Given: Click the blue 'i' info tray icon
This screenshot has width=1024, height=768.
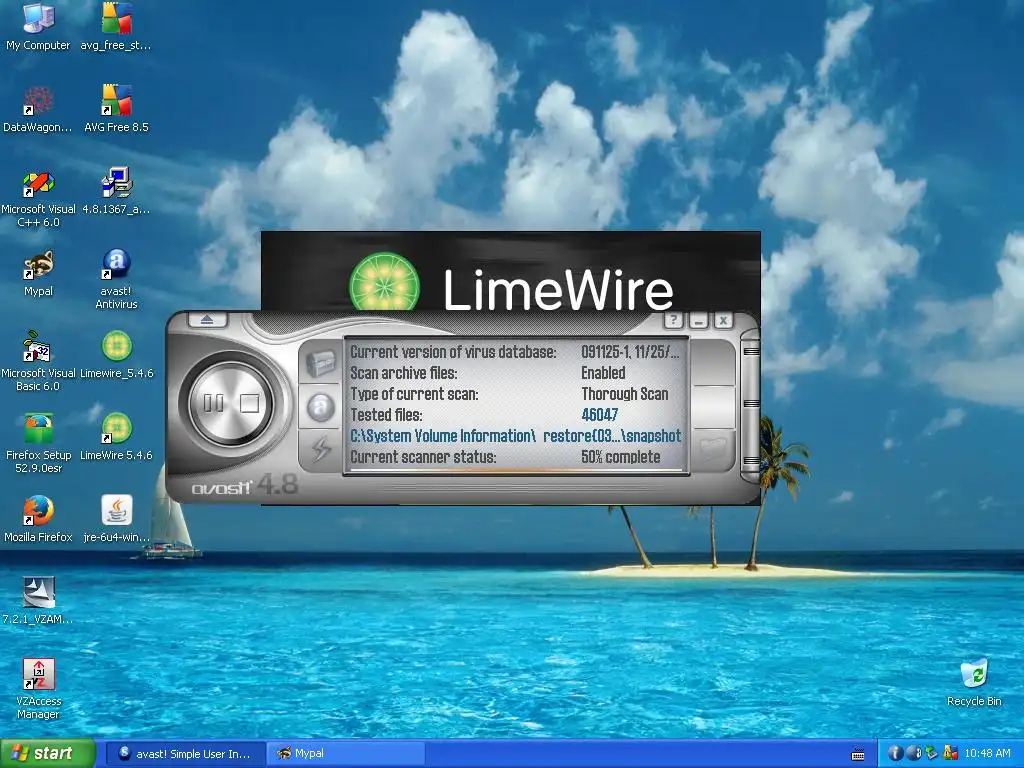Looking at the screenshot, I should click(896, 754).
